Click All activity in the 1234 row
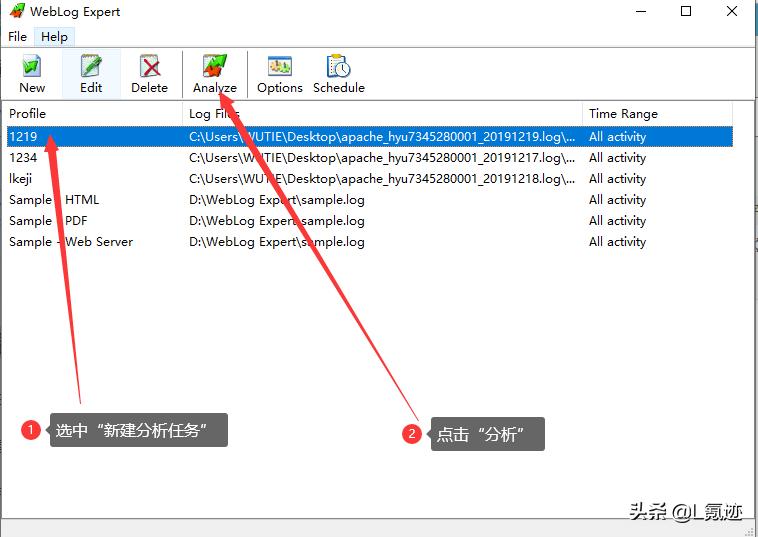The height and width of the screenshot is (537, 758). click(617, 158)
